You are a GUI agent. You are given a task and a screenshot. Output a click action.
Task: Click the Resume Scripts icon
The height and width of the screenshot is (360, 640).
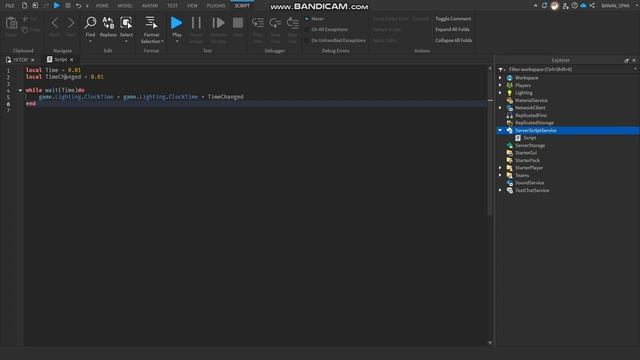218,23
